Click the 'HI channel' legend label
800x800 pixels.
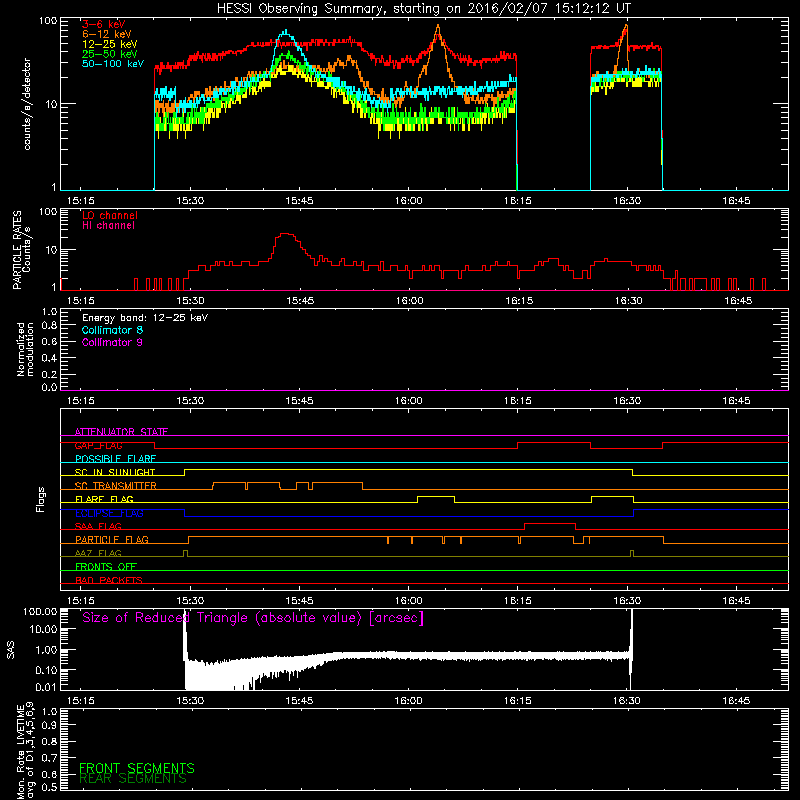108,226
